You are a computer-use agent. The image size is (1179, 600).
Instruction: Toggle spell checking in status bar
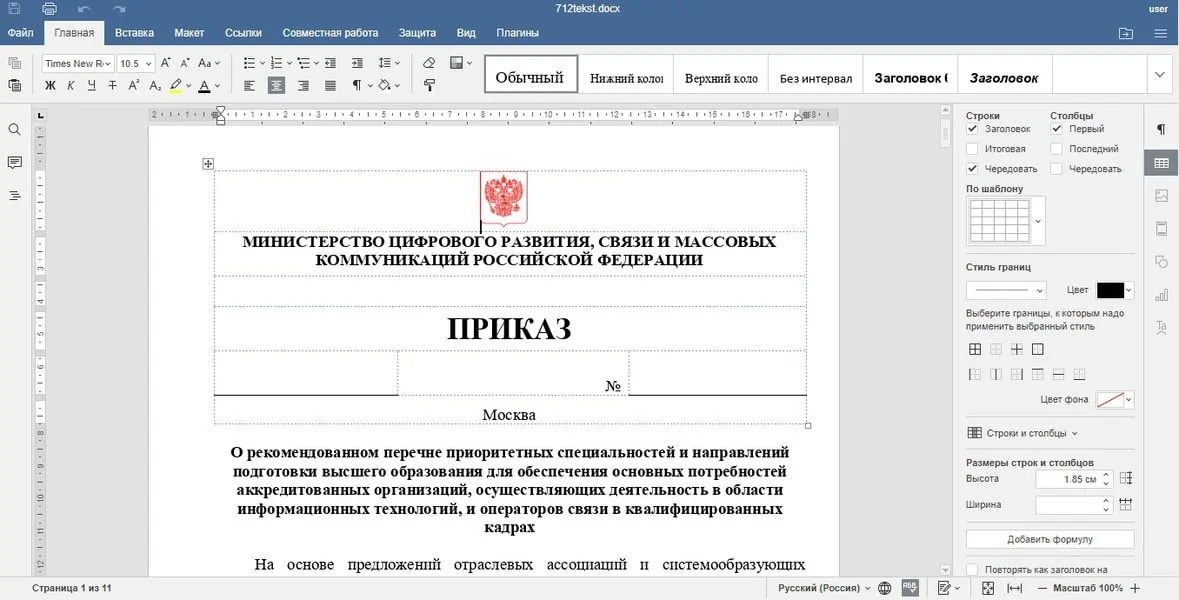[x=910, y=588]
